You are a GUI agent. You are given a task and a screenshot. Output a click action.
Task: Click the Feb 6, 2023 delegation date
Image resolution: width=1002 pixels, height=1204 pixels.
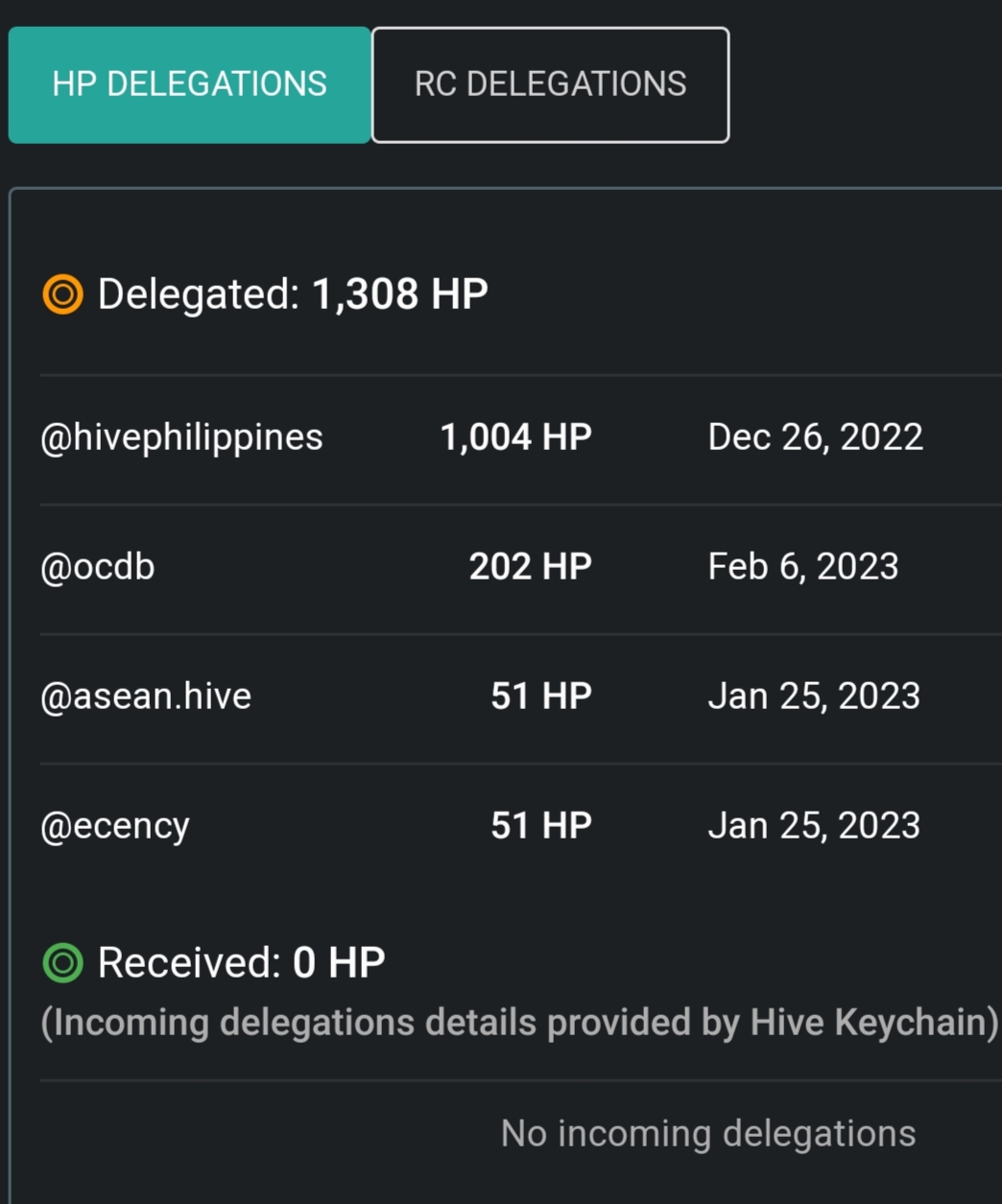tap(803, 567)
